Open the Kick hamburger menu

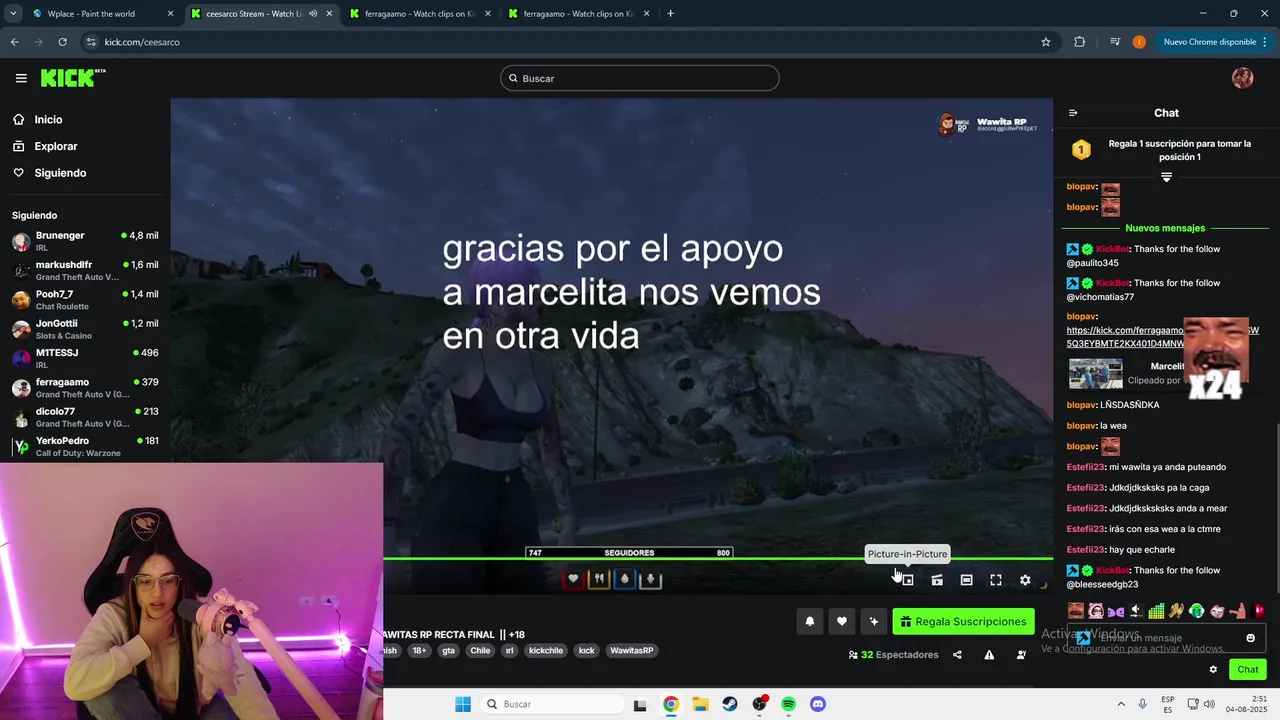[21, 78]
